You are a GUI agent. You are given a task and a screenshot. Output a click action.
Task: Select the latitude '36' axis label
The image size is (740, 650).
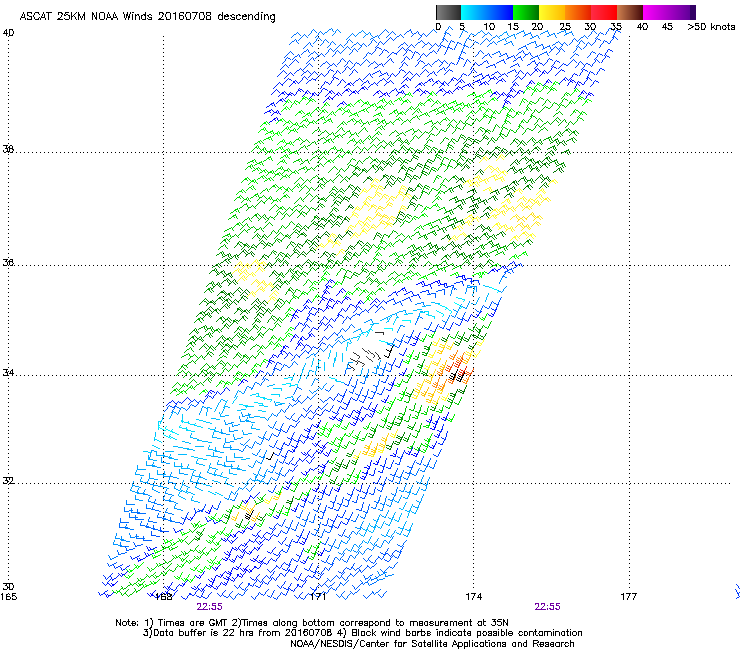(x=8, y=262)
